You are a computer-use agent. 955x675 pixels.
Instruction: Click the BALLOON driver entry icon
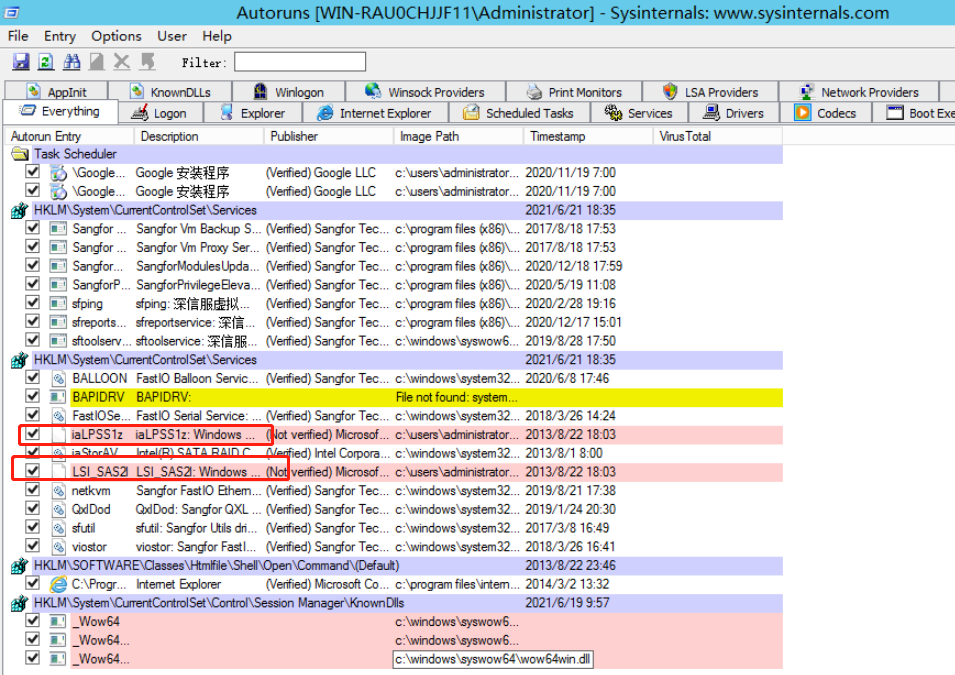click(59, 379)
